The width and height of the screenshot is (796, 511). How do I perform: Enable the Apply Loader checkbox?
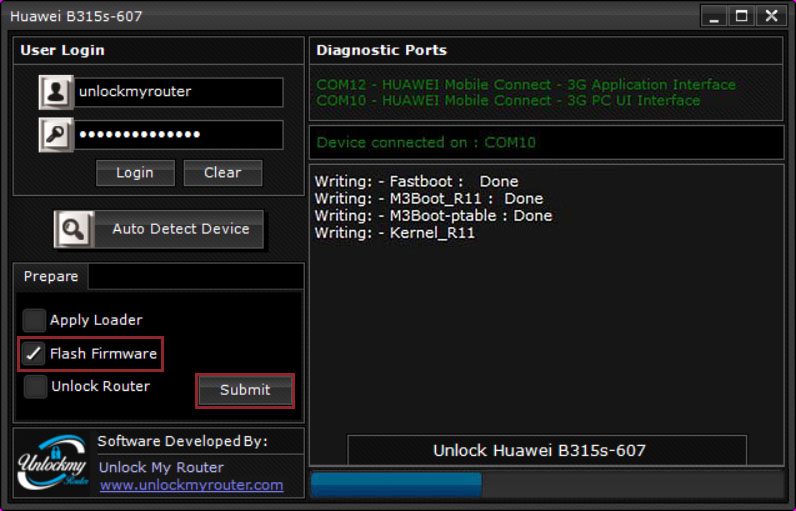(34, 320)
